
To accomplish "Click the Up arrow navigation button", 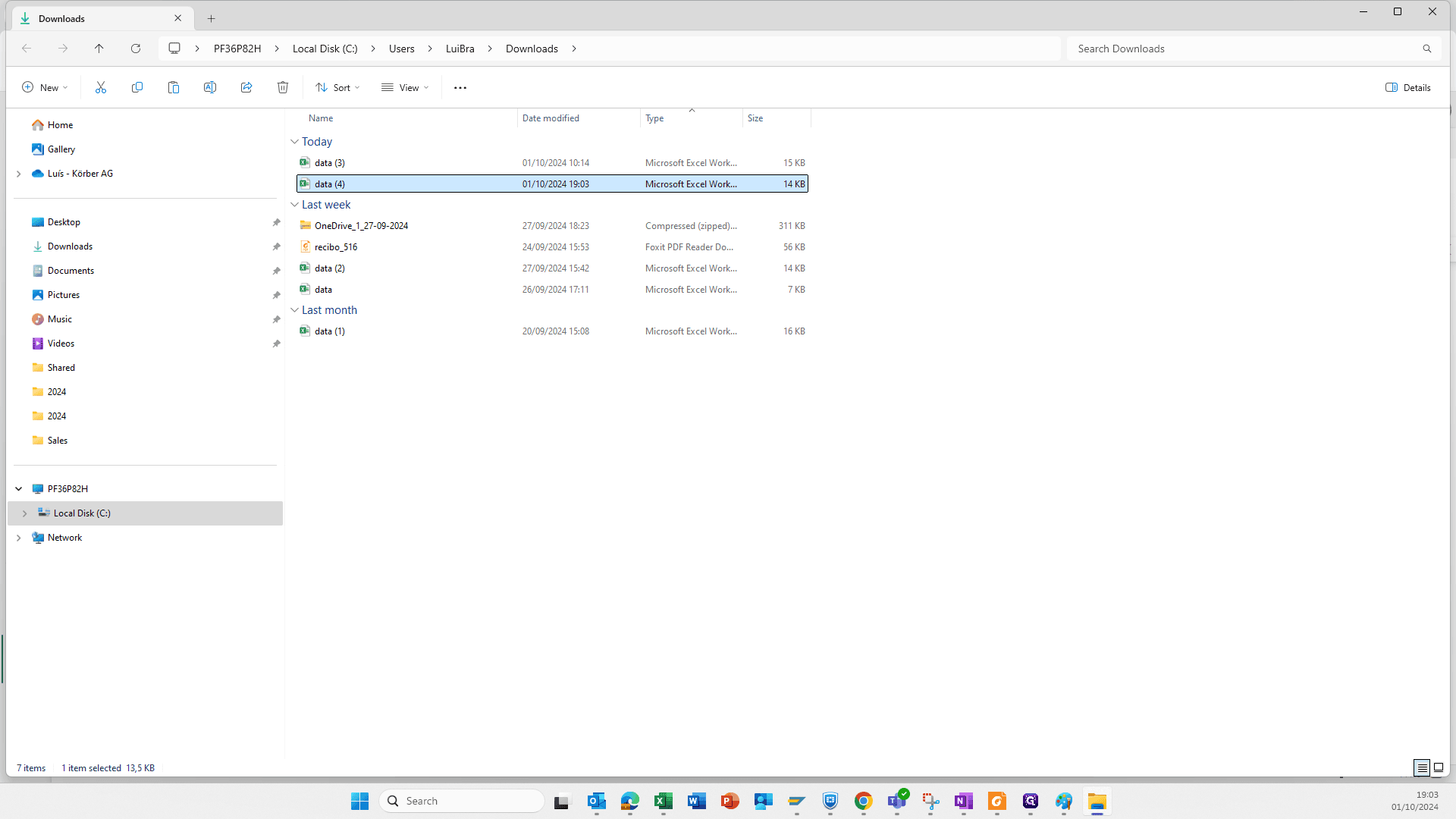I will pos(99,49).
